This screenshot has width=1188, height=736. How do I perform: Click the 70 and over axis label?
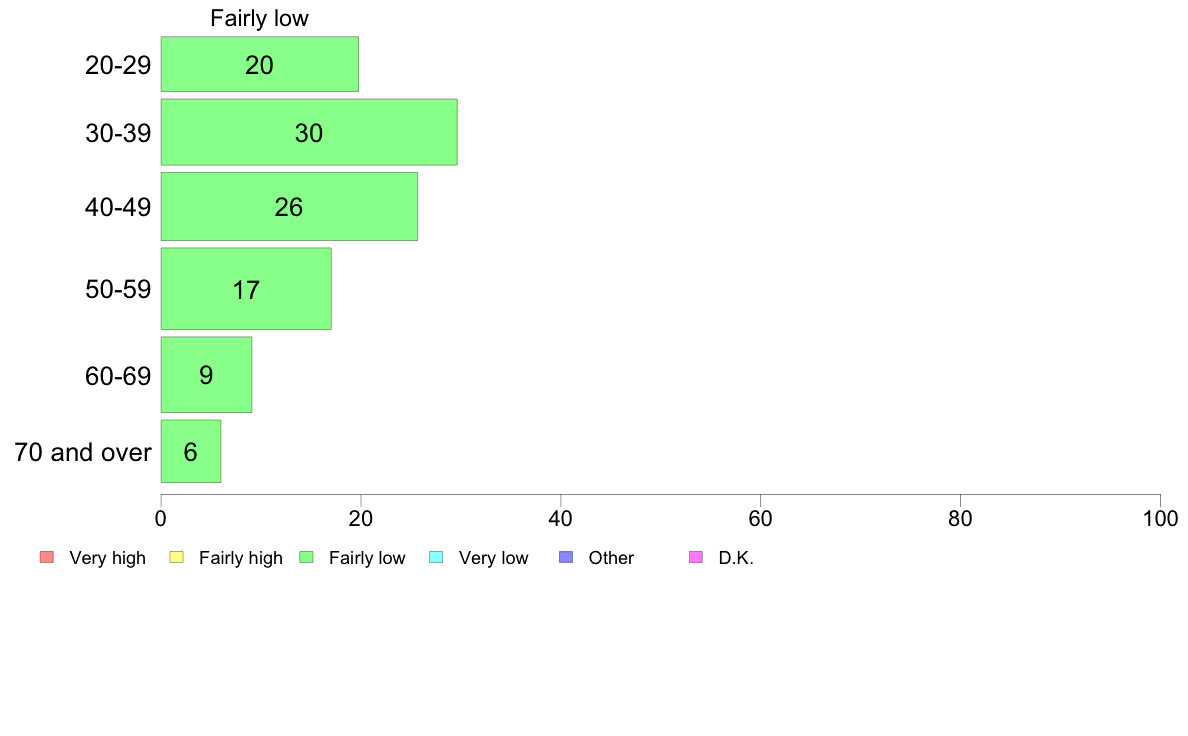click(x=83, y=453)
